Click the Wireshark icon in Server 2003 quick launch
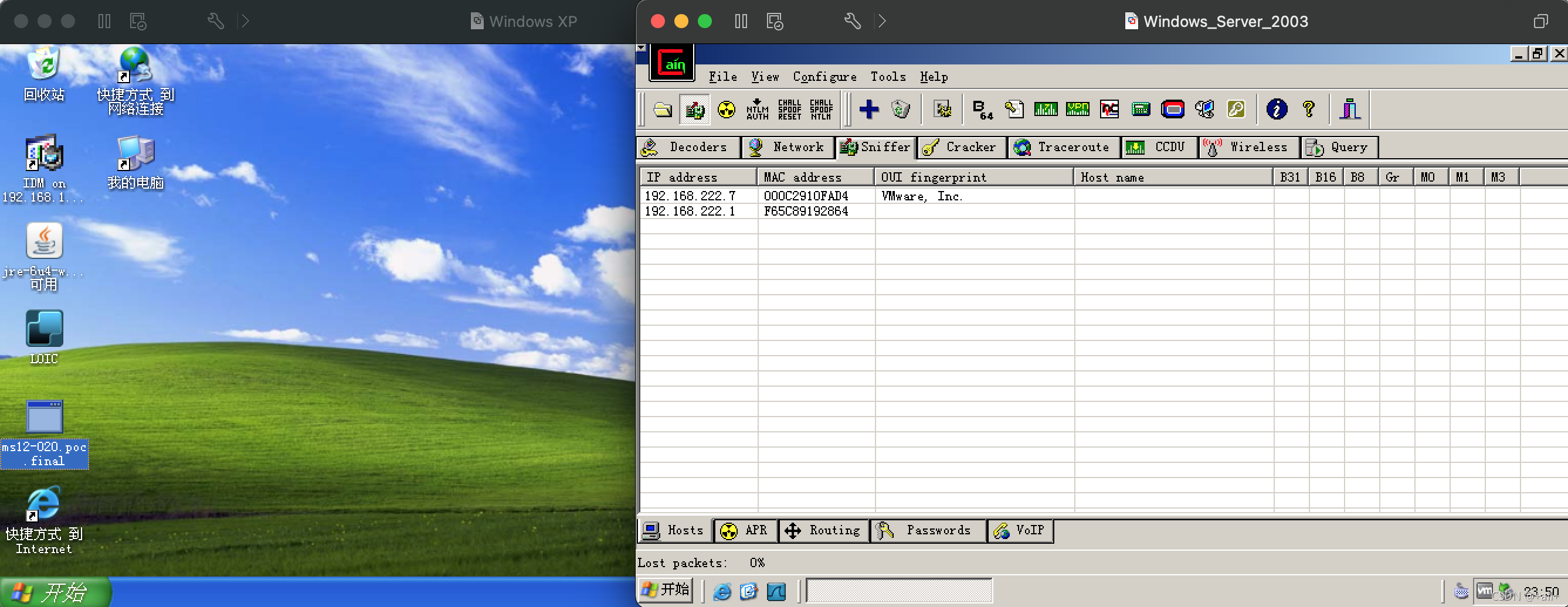Viewport: 1568px width, 607px height. coord(776,591)
